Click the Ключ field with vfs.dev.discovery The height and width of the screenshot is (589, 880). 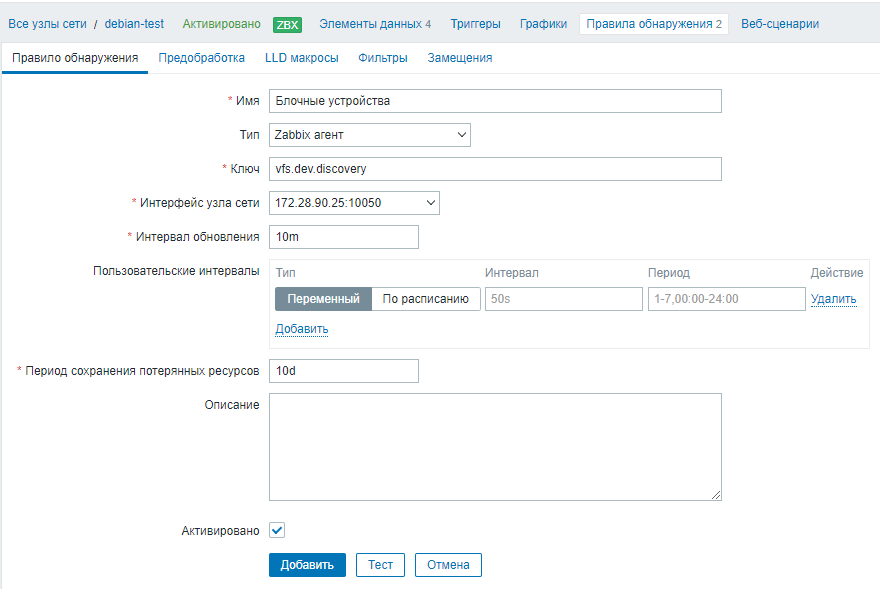(496, 169)
